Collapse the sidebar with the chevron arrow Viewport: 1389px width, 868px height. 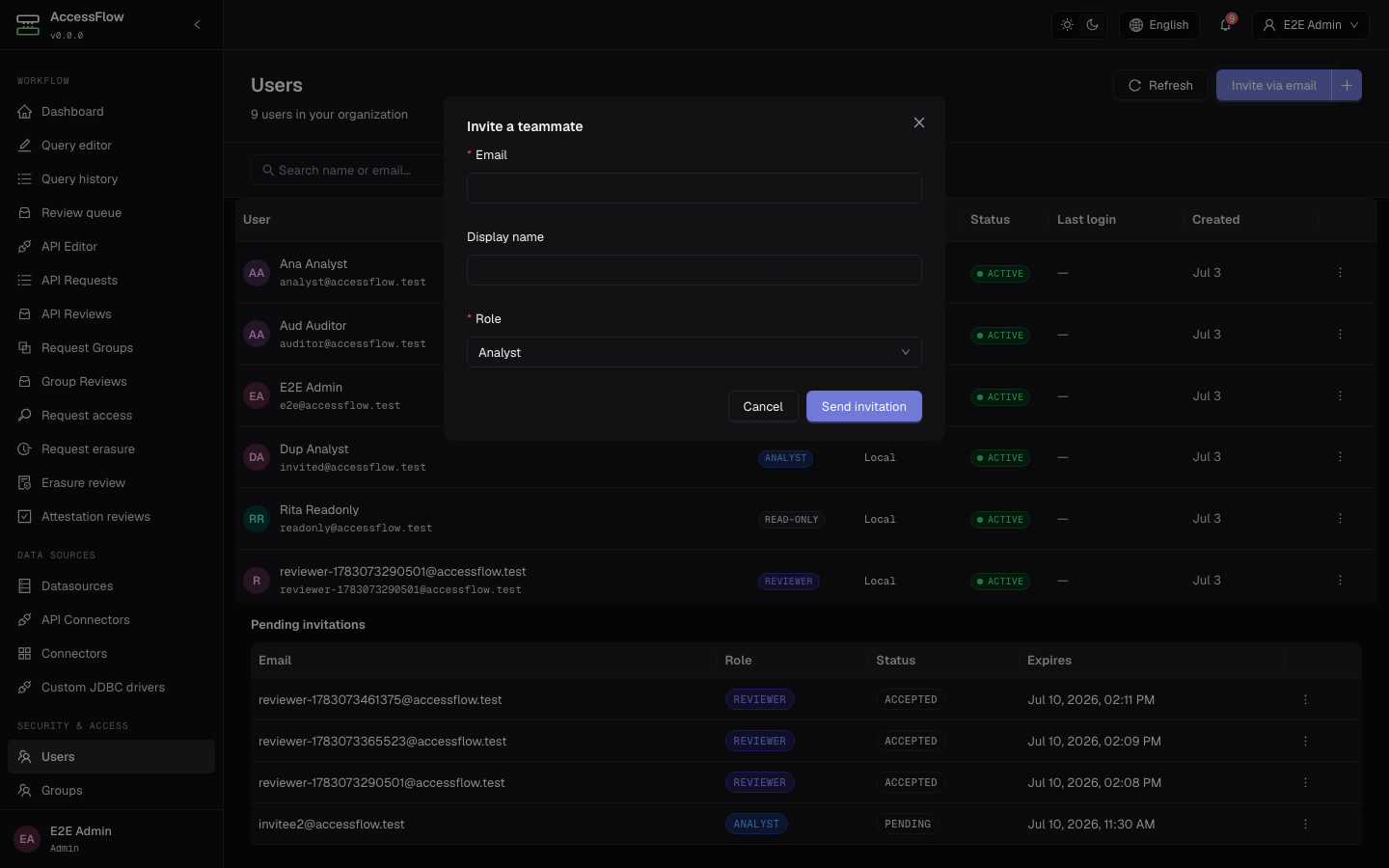click(x=197, y=25)
